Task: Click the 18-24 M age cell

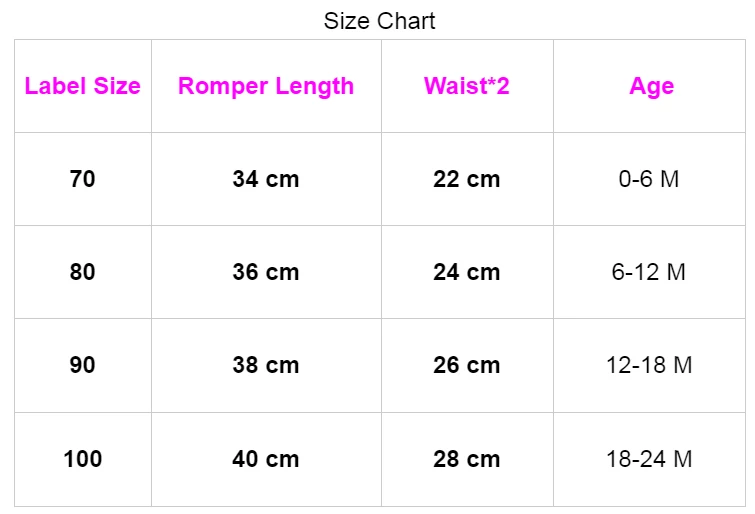Action: [x=649, y=459]
